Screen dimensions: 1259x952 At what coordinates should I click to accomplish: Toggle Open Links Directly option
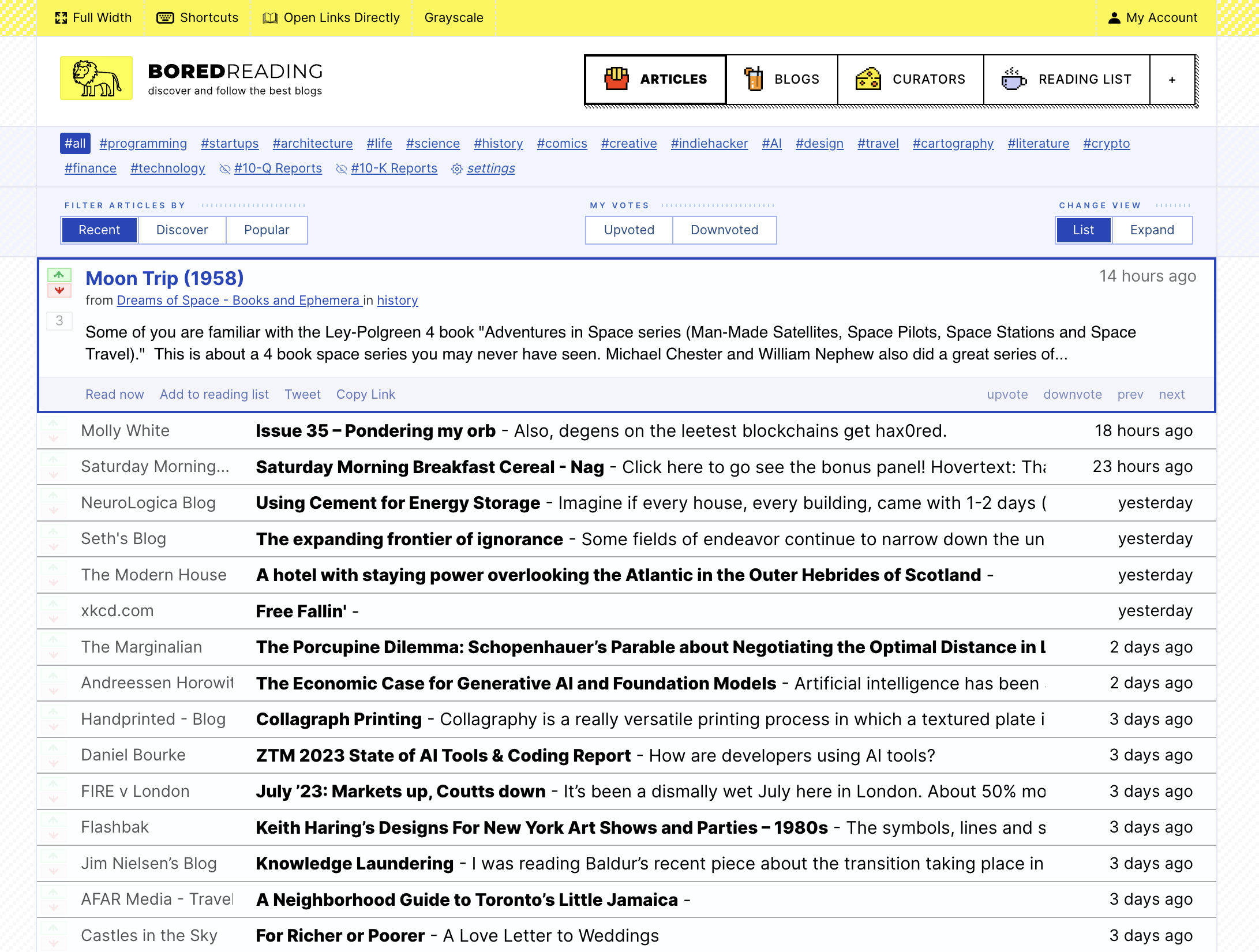[x=331, y=18]
